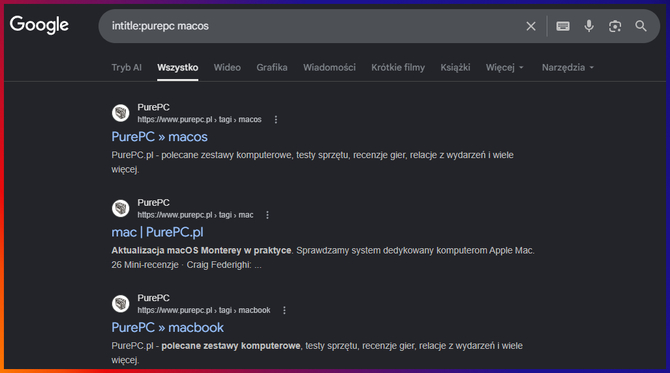Open options menu for tagi › mac result
This screenshot has height=373, width=670.
click(267, 215)
